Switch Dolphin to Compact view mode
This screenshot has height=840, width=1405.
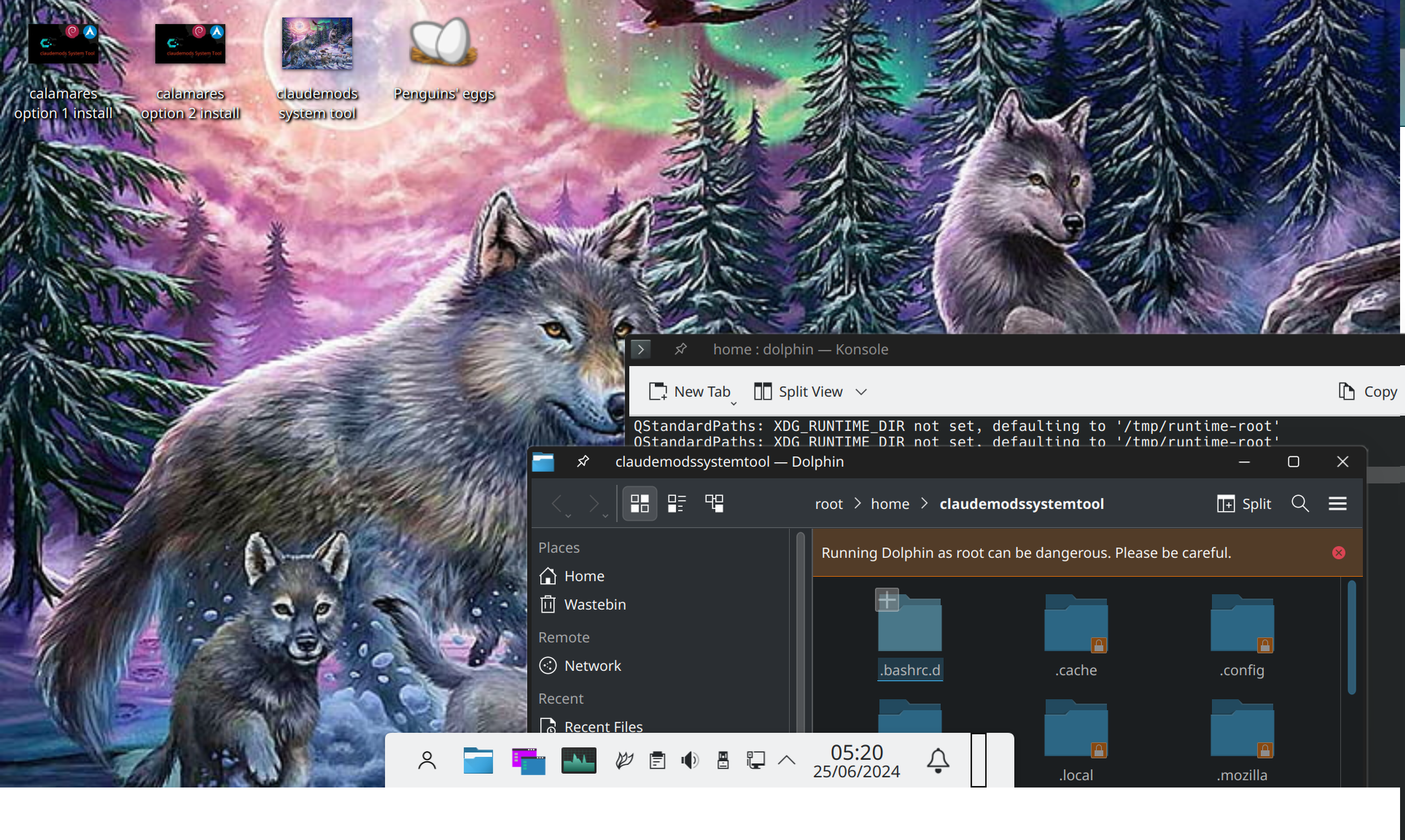point(677,504)
